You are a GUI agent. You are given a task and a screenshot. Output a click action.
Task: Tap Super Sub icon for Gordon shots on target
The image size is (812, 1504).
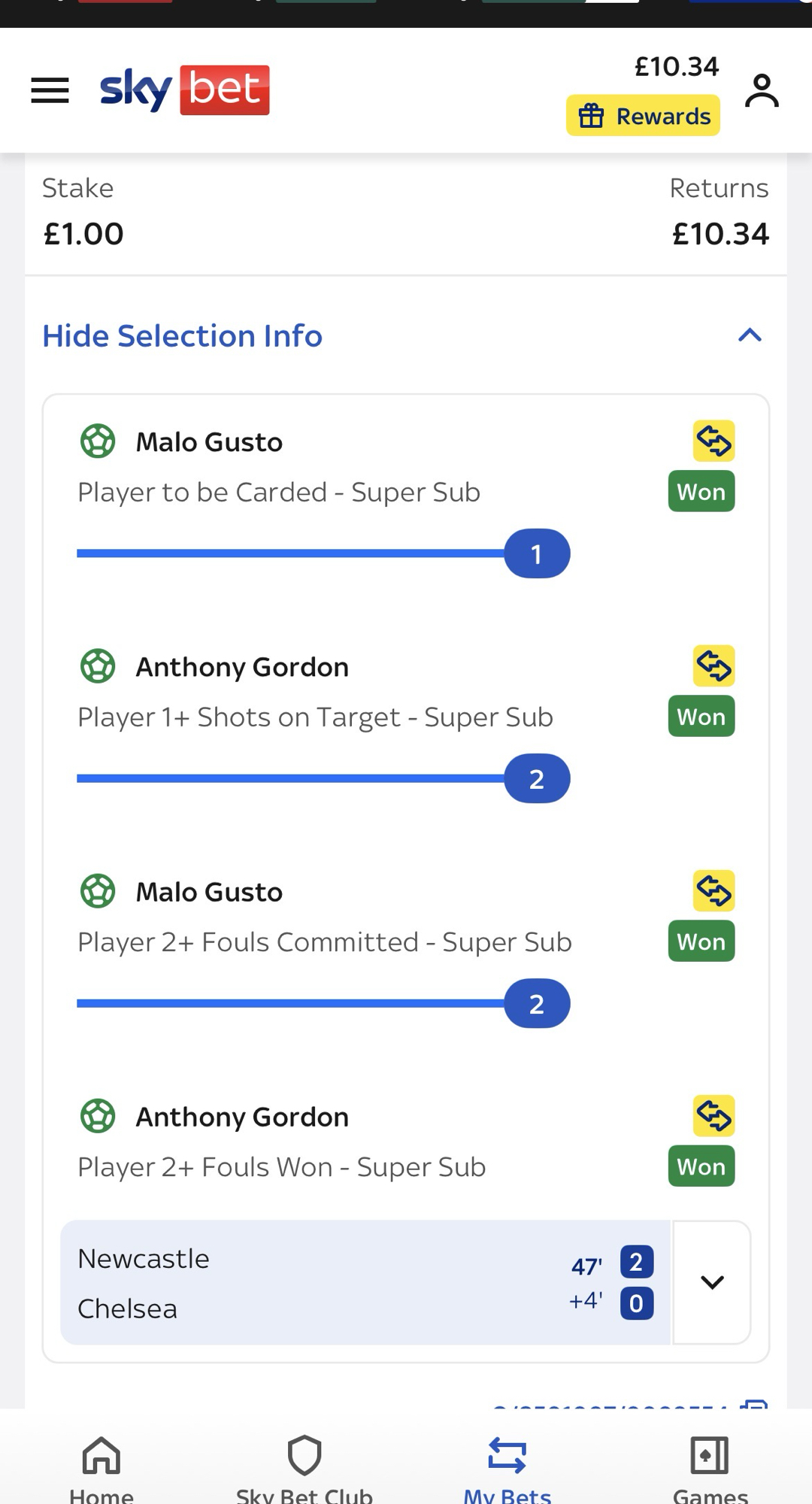click(x=714, y=666)
